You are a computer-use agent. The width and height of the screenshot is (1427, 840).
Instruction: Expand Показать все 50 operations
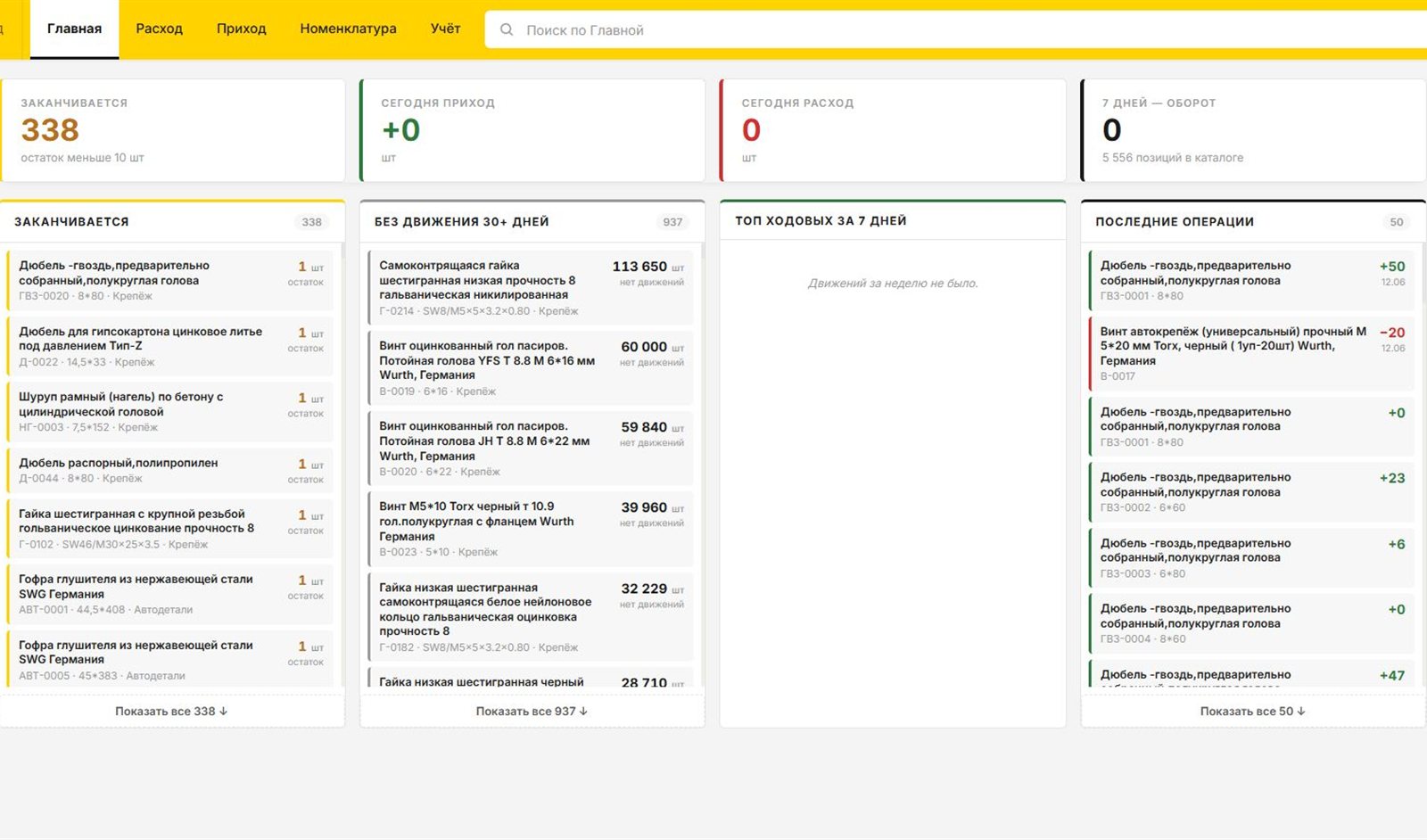click(x=1252, y=712)
